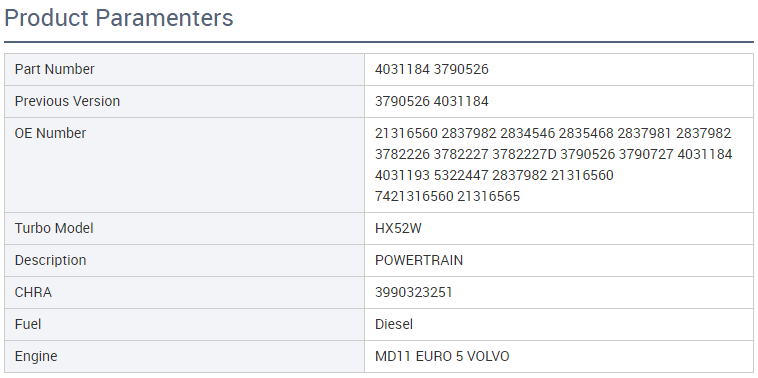Select the Description label cell

(184, 260)
